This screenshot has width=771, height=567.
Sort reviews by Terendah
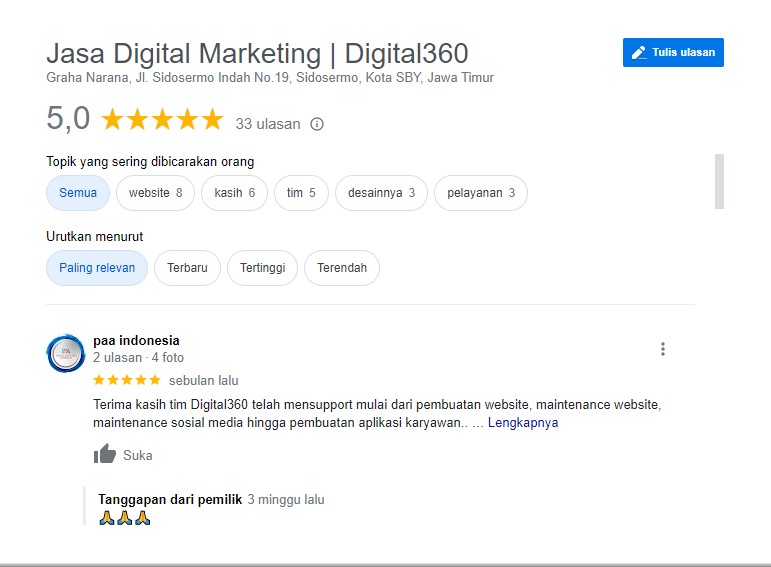point(342,268)
